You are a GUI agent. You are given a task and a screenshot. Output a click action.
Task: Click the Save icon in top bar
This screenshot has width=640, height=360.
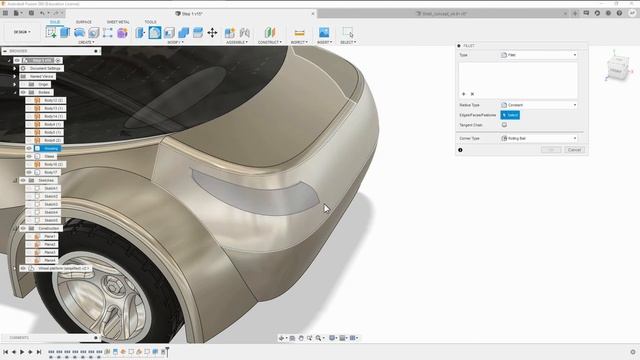(31, 13)
